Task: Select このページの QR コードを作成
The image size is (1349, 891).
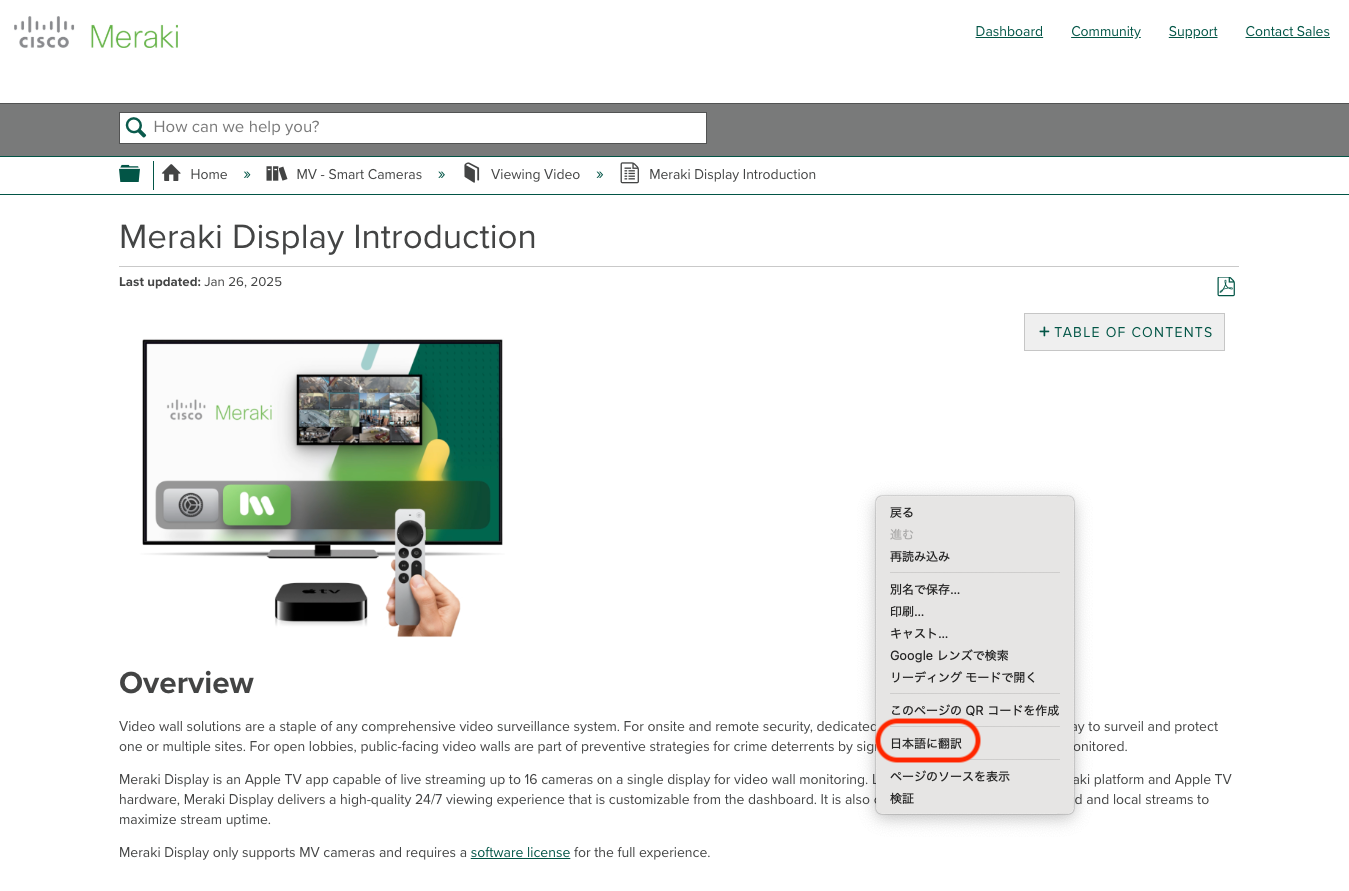Action: [975, 710]
